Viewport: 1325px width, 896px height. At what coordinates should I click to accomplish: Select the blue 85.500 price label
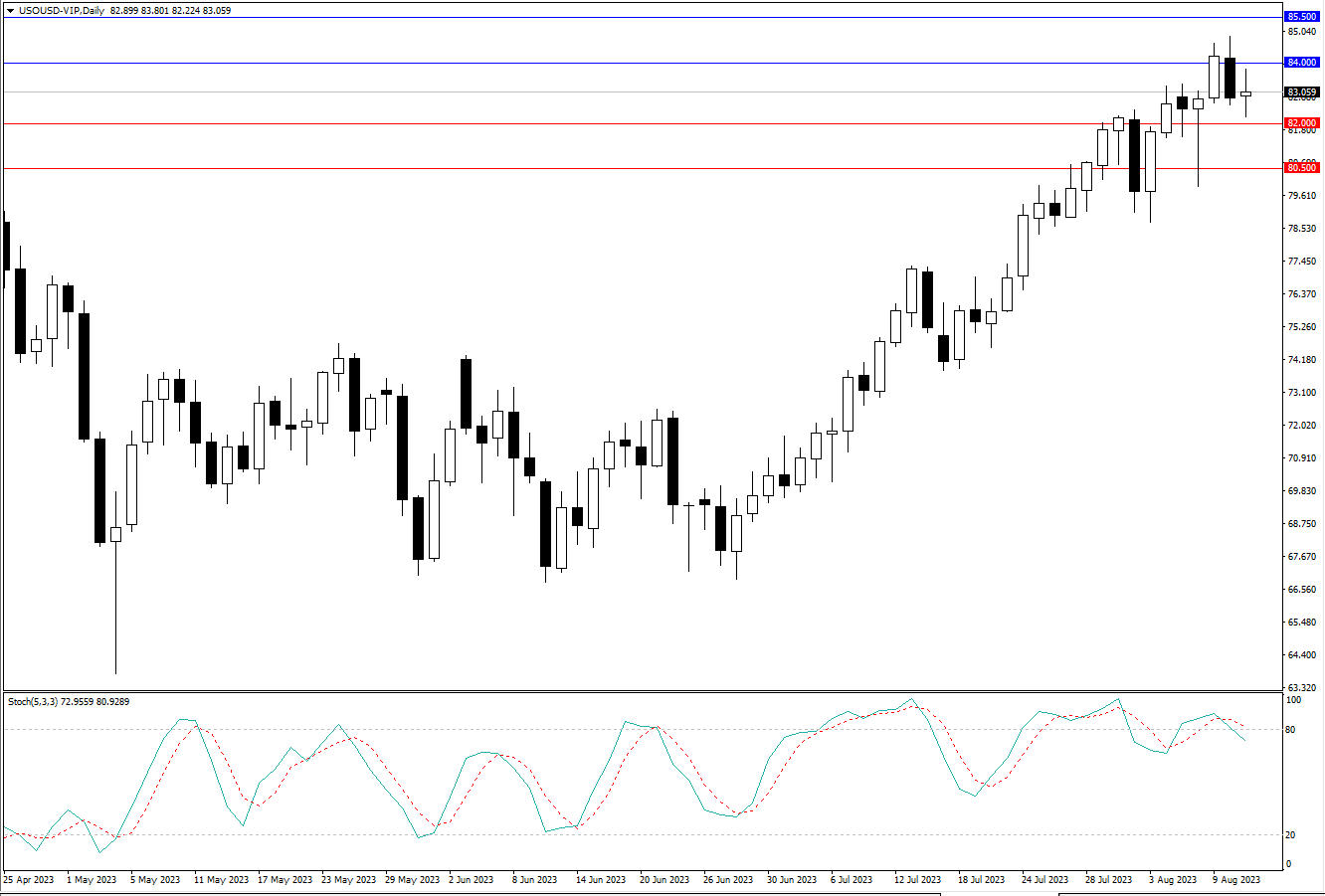tap(1302, 17)
